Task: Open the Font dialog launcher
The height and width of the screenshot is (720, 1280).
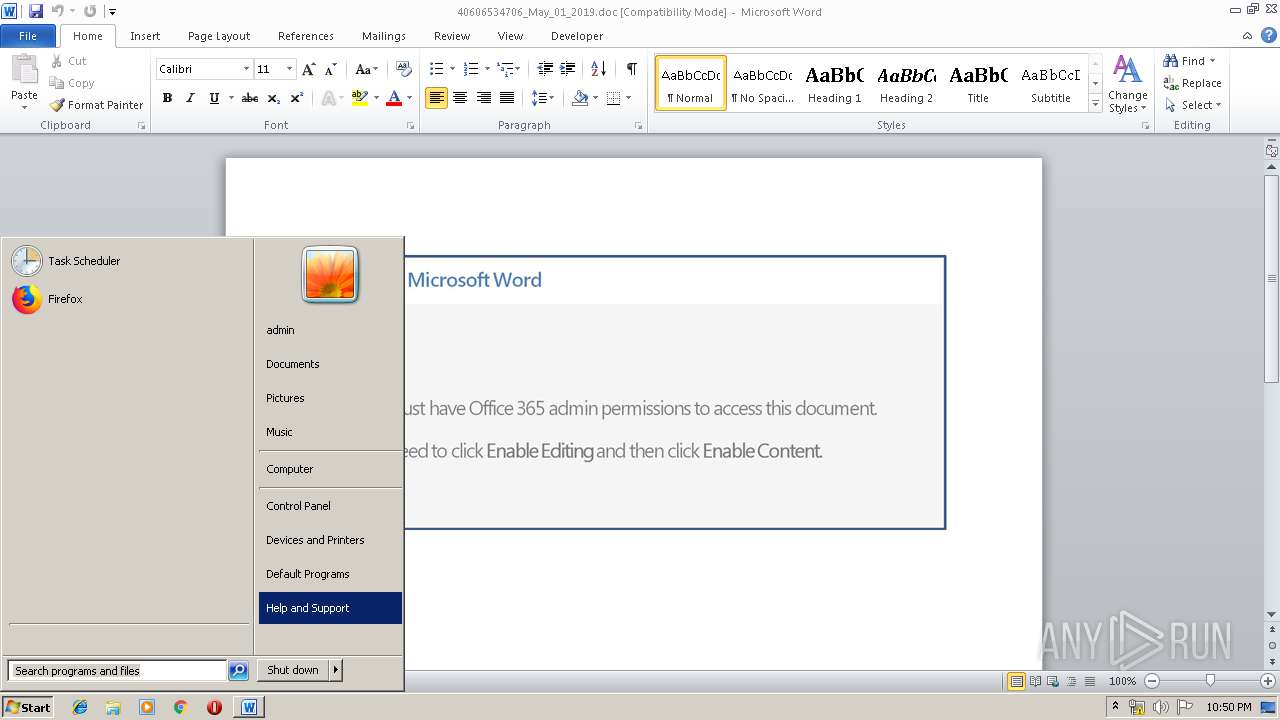Action: [410, 126]
